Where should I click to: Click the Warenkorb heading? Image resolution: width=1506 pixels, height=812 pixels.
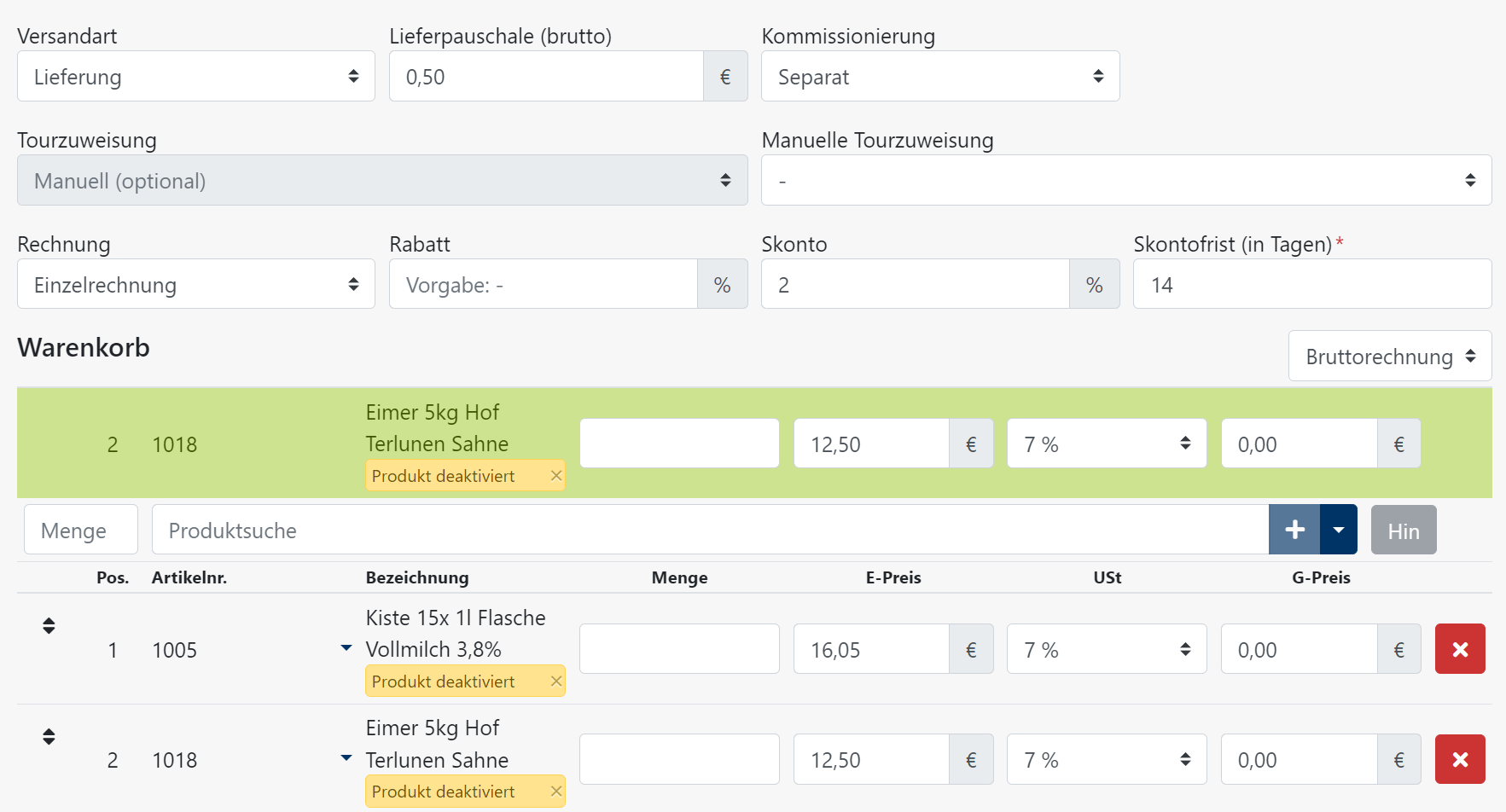pos(84,347)
